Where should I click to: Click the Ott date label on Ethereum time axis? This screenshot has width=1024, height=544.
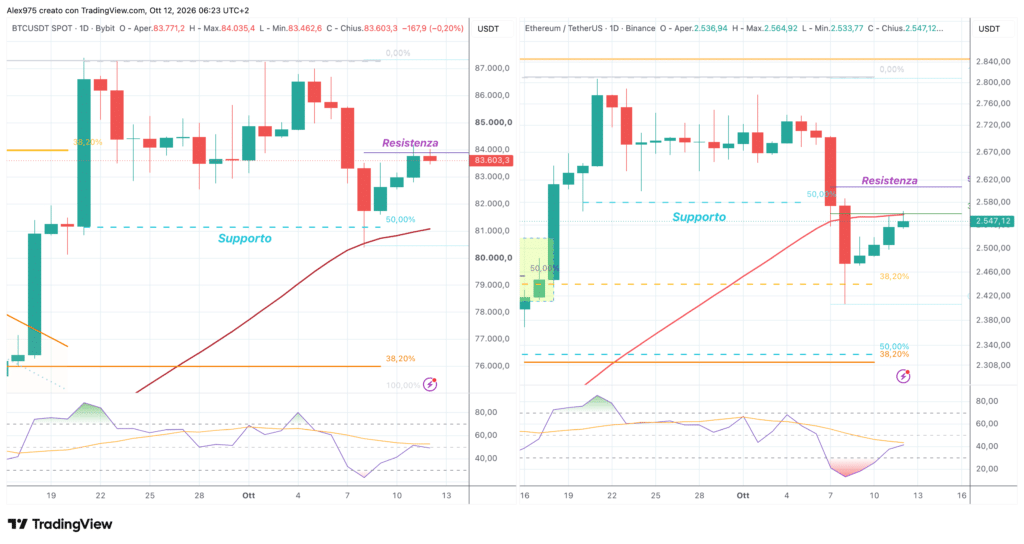coord(743,496)
